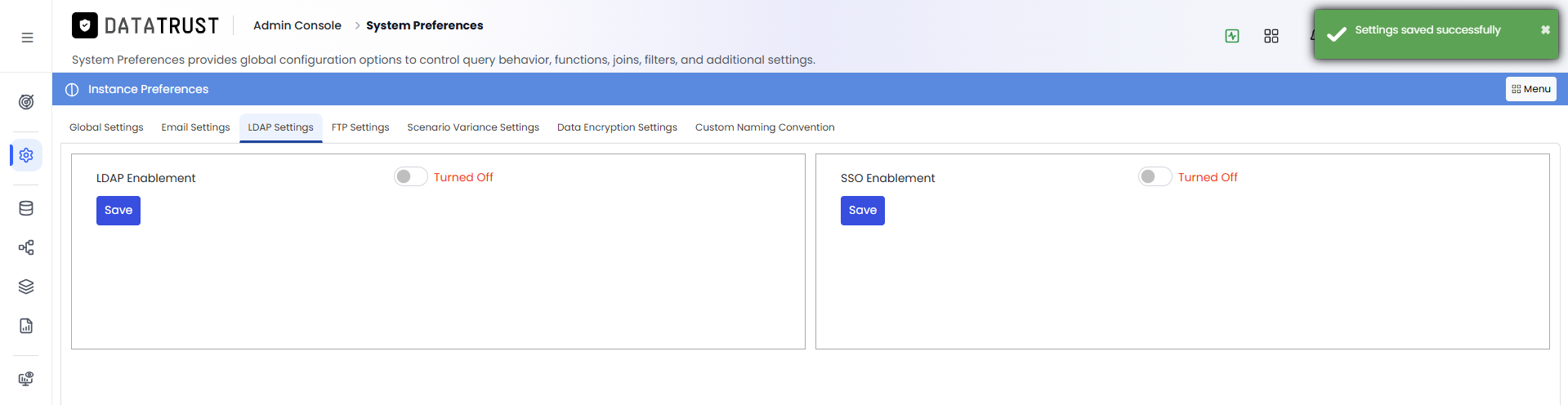Open the hamburger navigation menu
This screenshot has width=1568, height=405.
coord(27,38)
